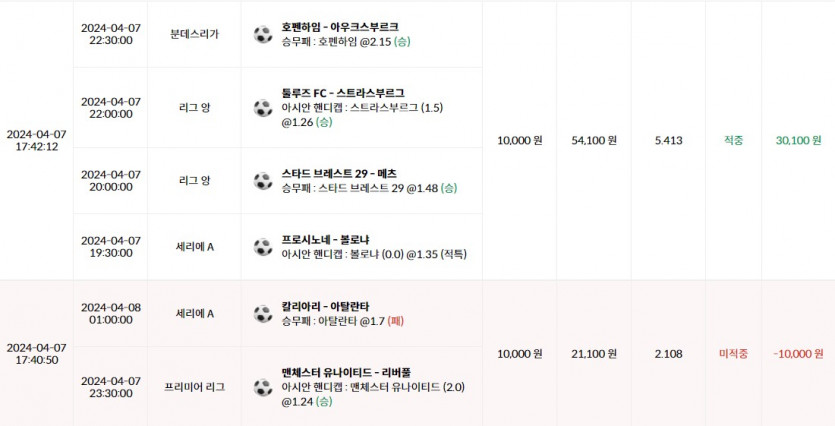Image resolution: width=835 pixels, height=426 pixels.
Task: Click the 칼리아리 - 아탈란타 match title
Action: (x=325, y=306)
